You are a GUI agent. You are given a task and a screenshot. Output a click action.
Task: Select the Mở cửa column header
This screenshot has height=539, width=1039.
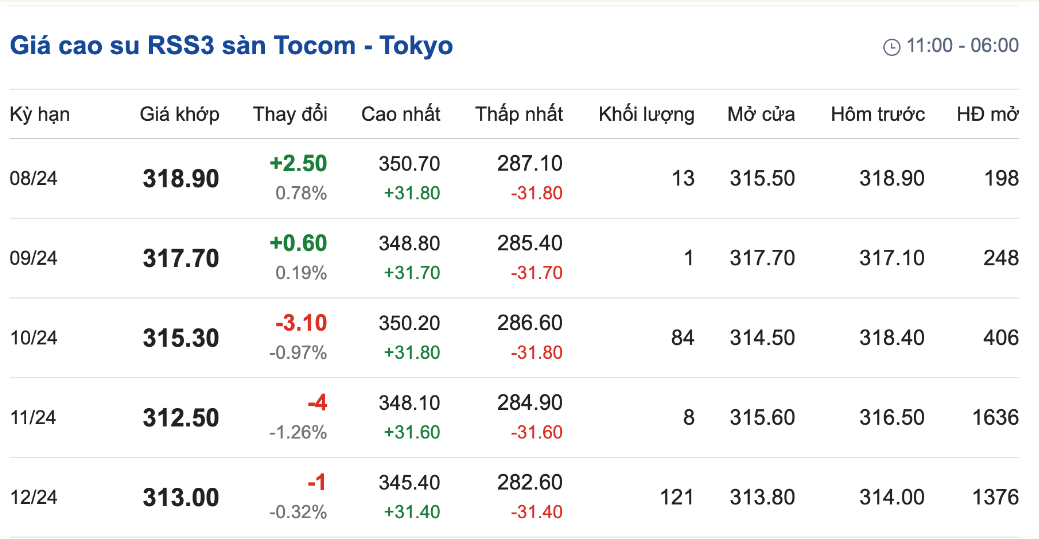(x=761, y=114)
